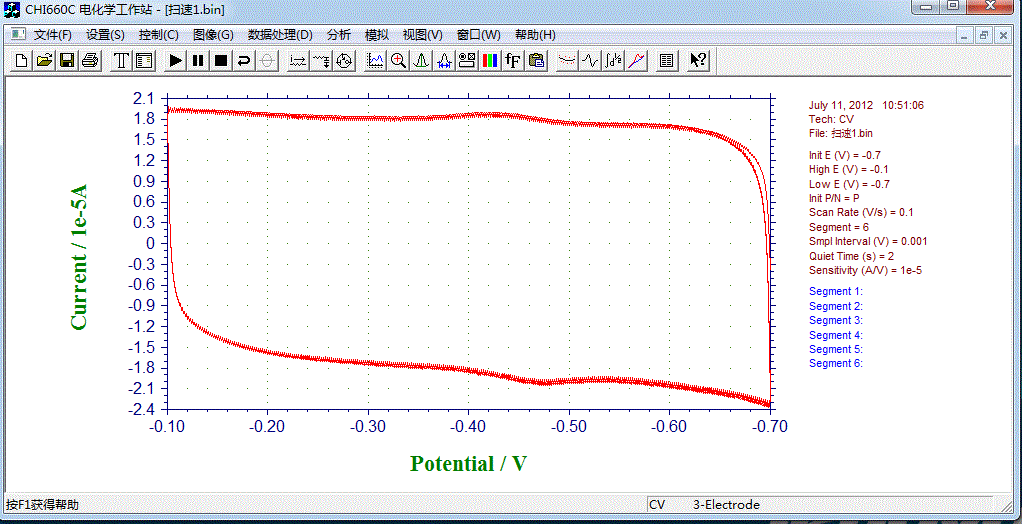Open a file with the folder icon
This screenshot has height=524, width=1022.
[44, 61]
